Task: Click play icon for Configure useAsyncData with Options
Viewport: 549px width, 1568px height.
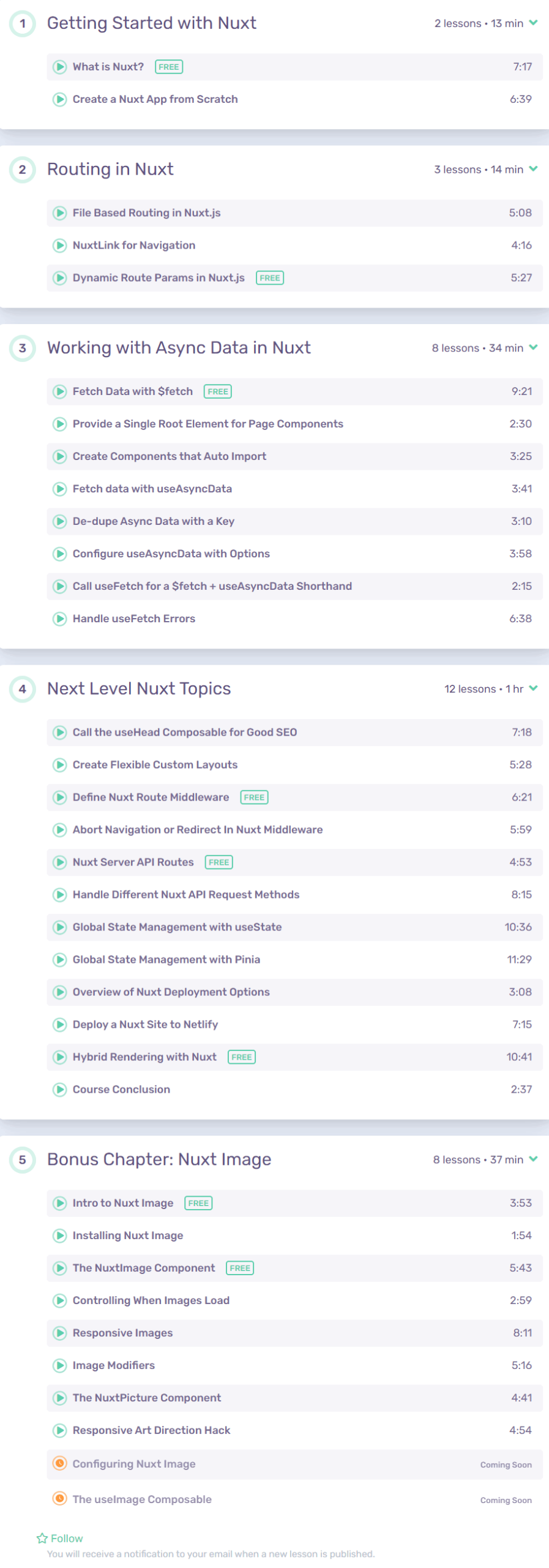Action: point(59,554)
